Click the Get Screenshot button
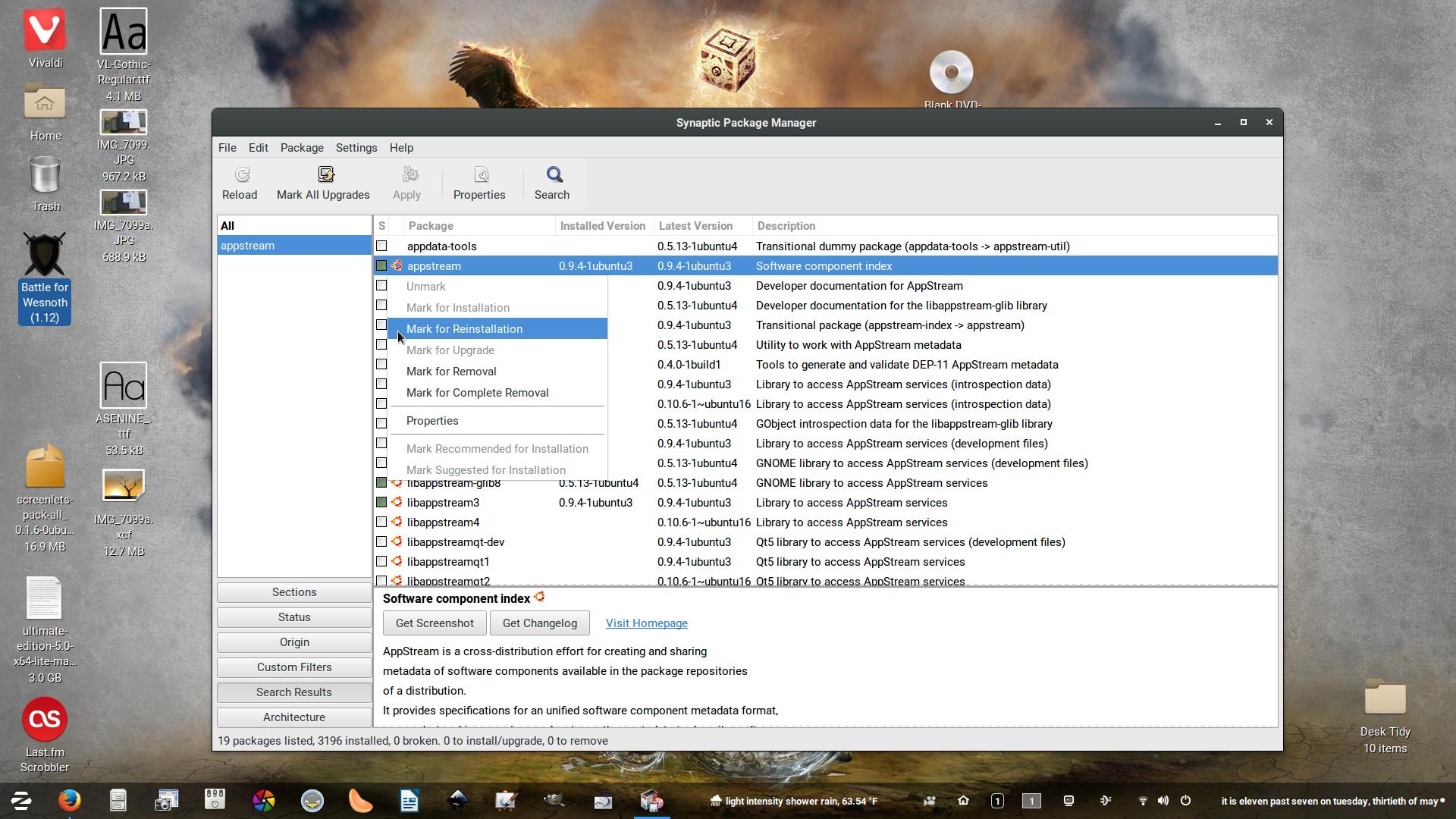1456x819 pixels. pos(435,623)
